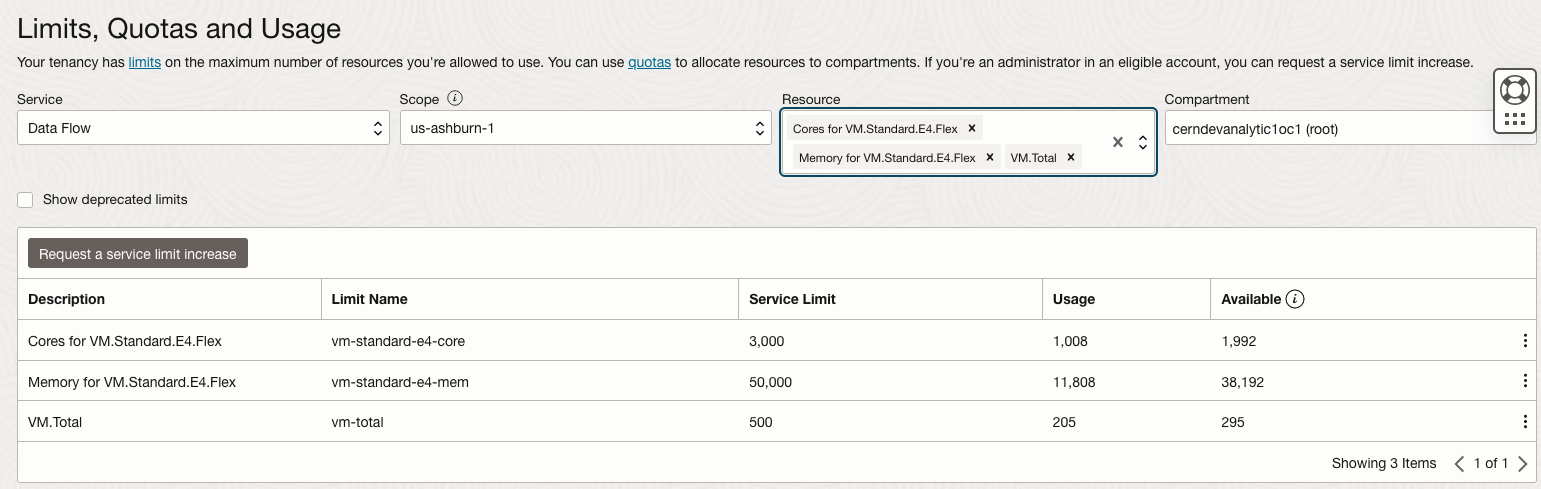Image resolution: width=1541 pixels, height=489 pixels.
Task: Open the support lifebuoy help icon
Action: click(x=1514, y=90)
